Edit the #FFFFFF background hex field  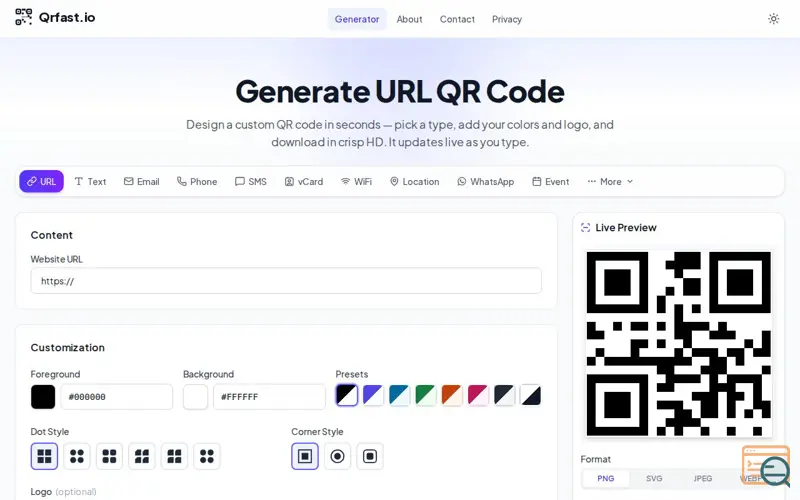coord(269,396)
